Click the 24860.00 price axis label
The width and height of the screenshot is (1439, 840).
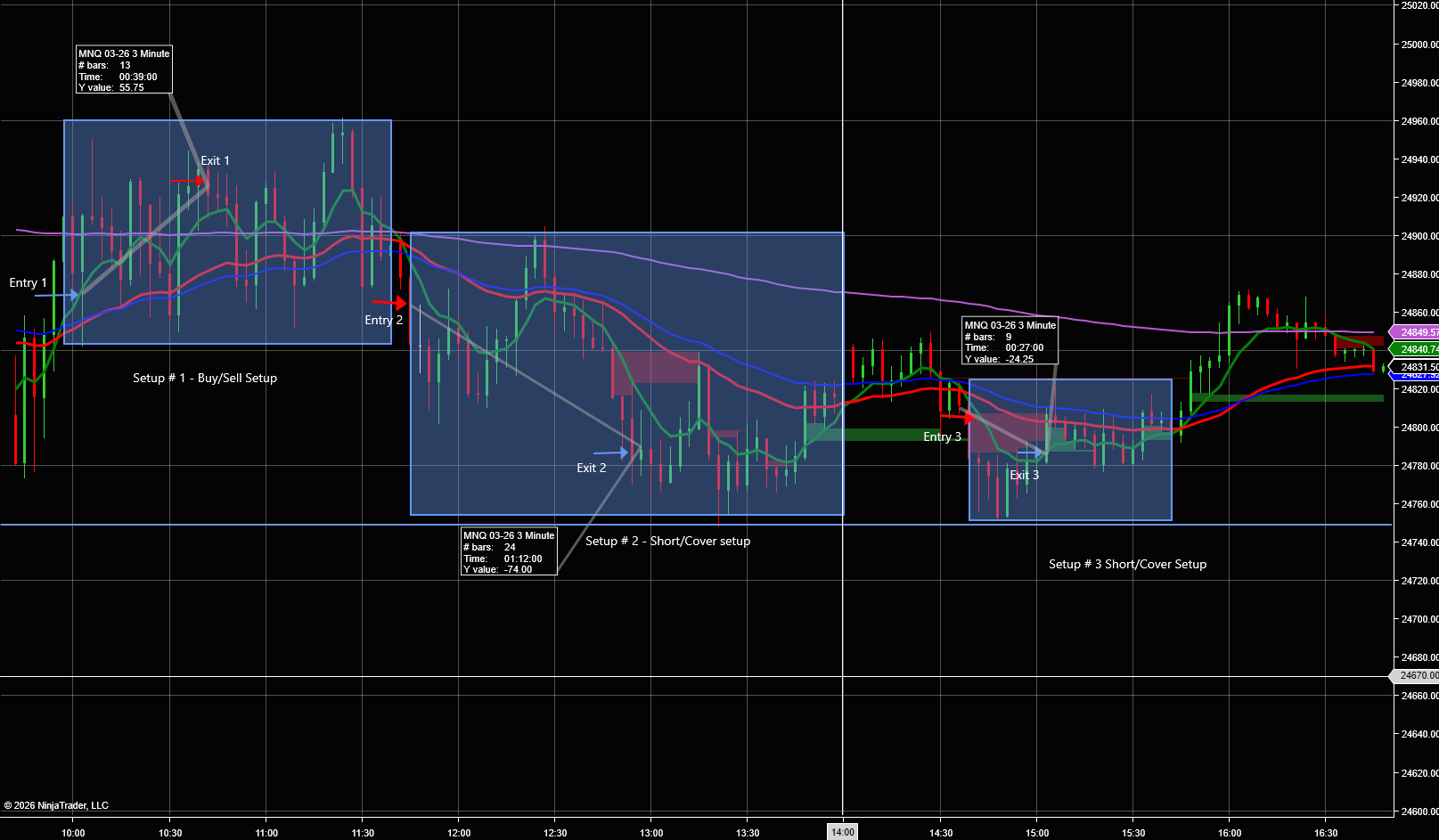(x=1419, y=313)
